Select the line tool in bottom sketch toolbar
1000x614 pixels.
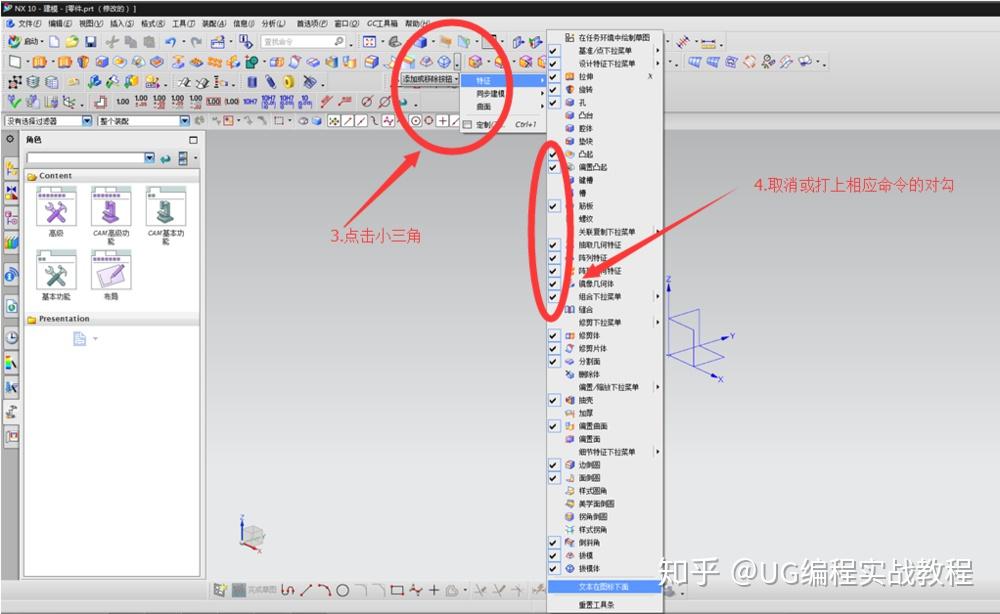coord(307,591)
